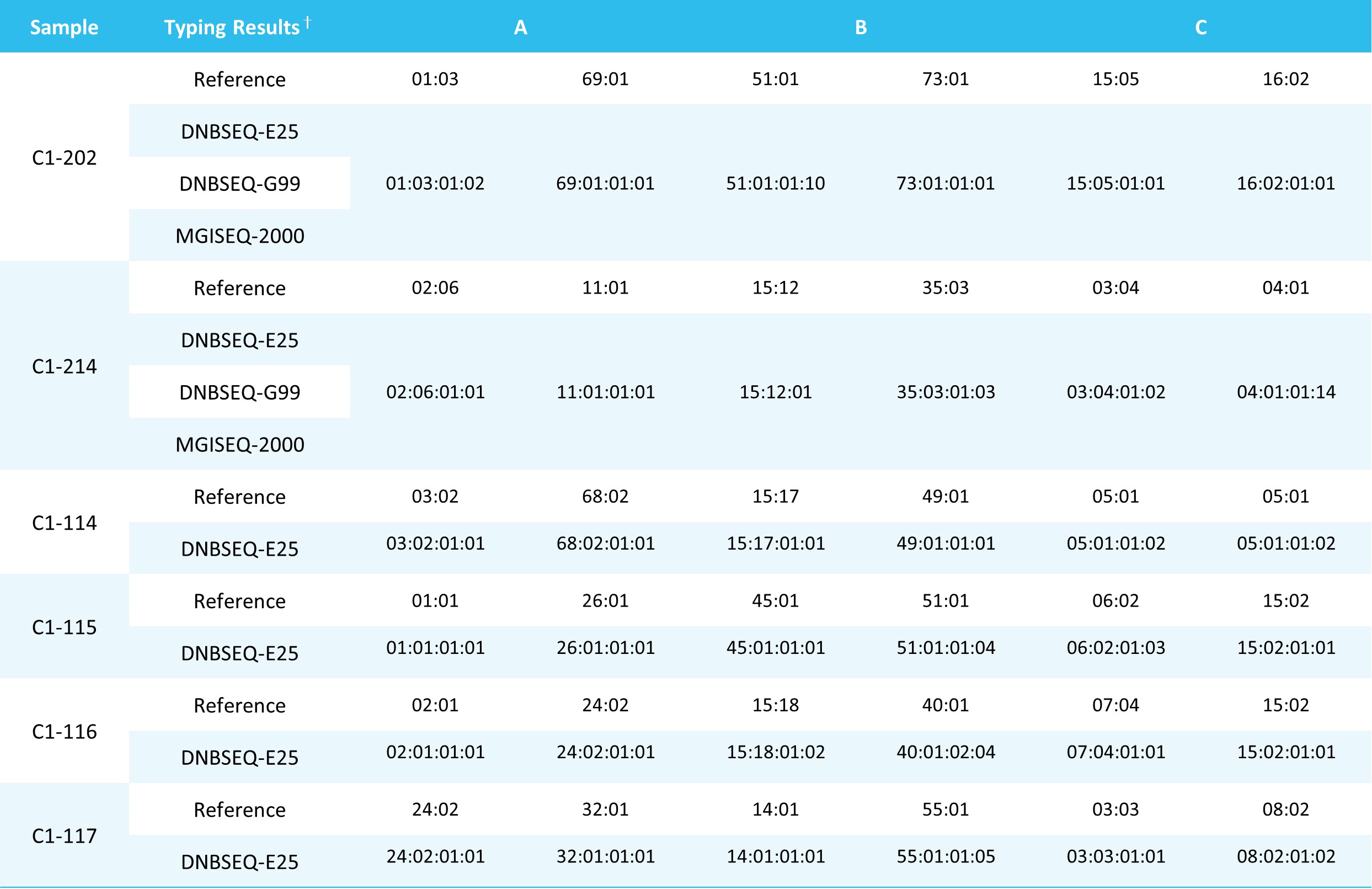1372x889 pixels.
Task: Click DNBSEQ-G99 under sample C1-202
Action: tap(239, 183)
